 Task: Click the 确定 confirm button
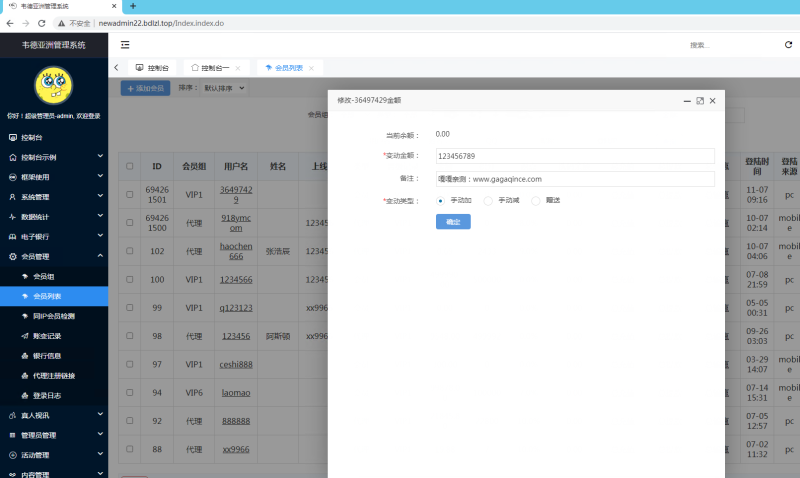453,222
